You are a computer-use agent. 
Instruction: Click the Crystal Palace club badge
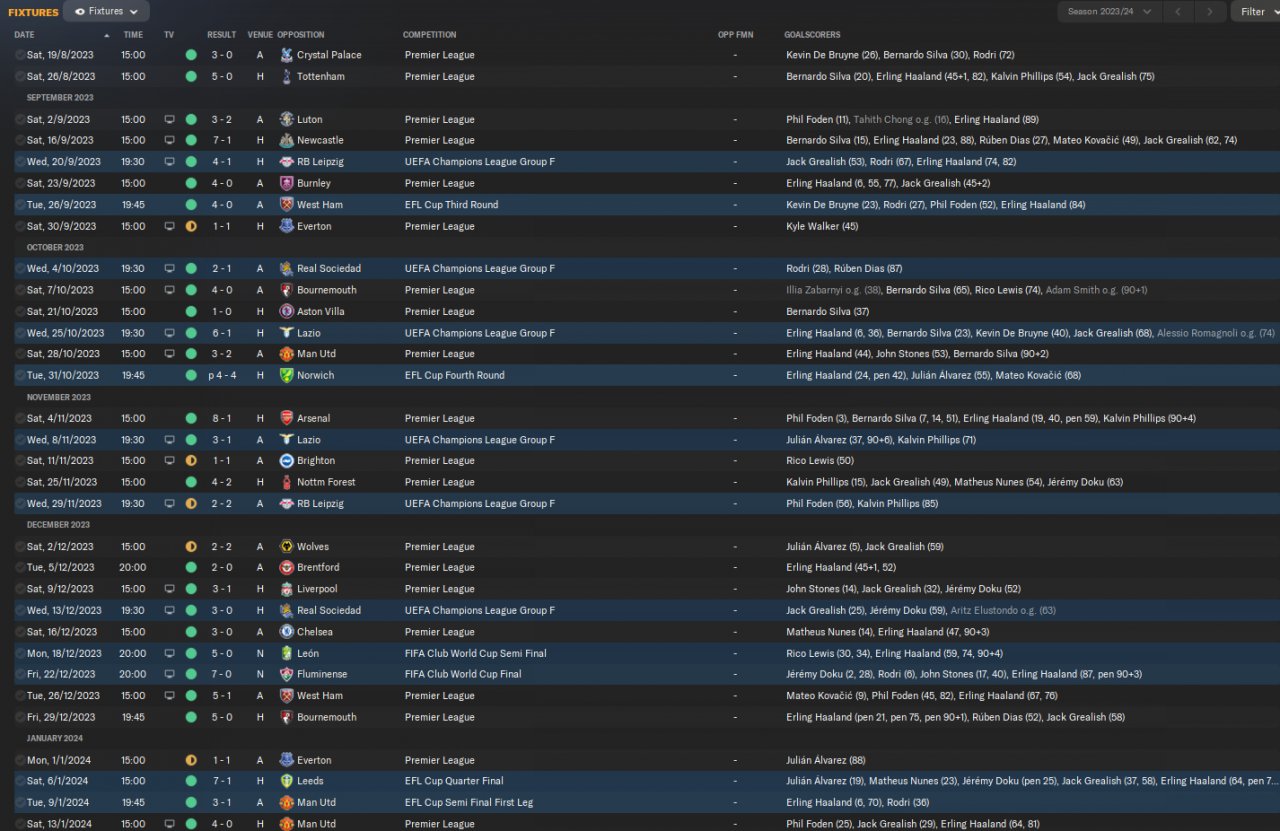tap(287, 55)
